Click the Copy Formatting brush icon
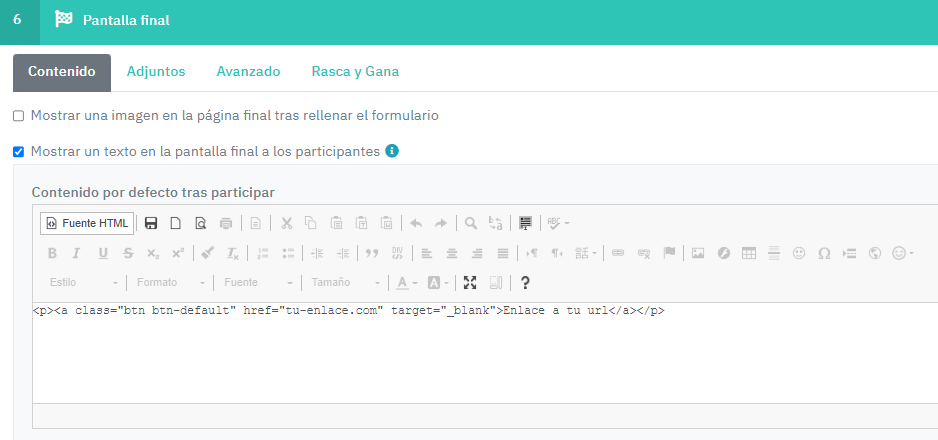The height and width of the screenshot is (440, 938). 208,253
